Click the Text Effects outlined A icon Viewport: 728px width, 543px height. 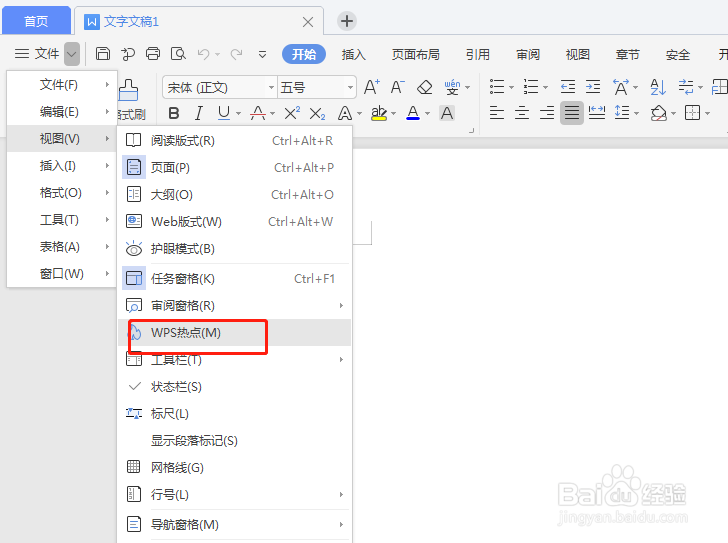[344, 113]
